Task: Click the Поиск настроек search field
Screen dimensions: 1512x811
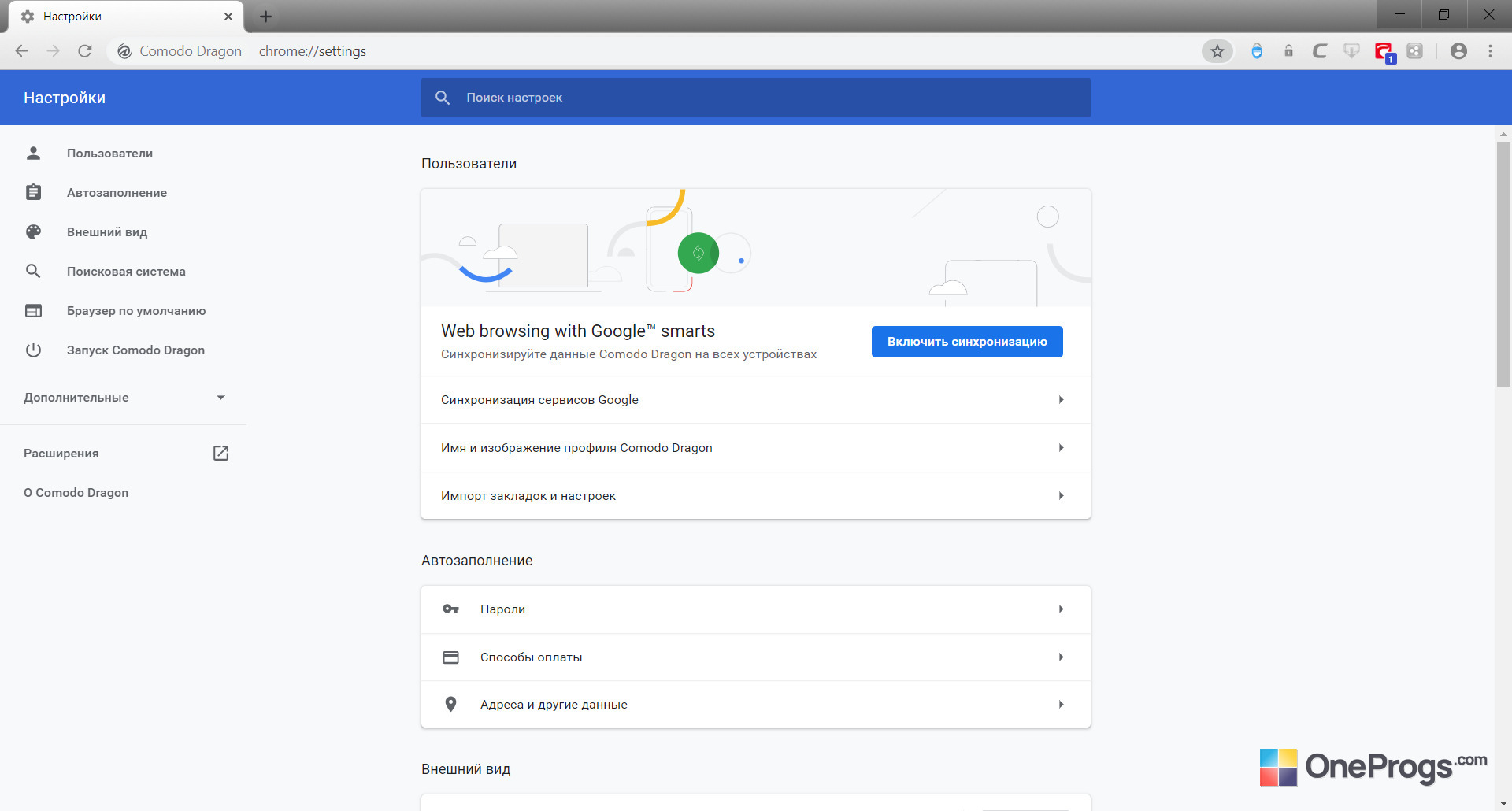Action: 756,98
